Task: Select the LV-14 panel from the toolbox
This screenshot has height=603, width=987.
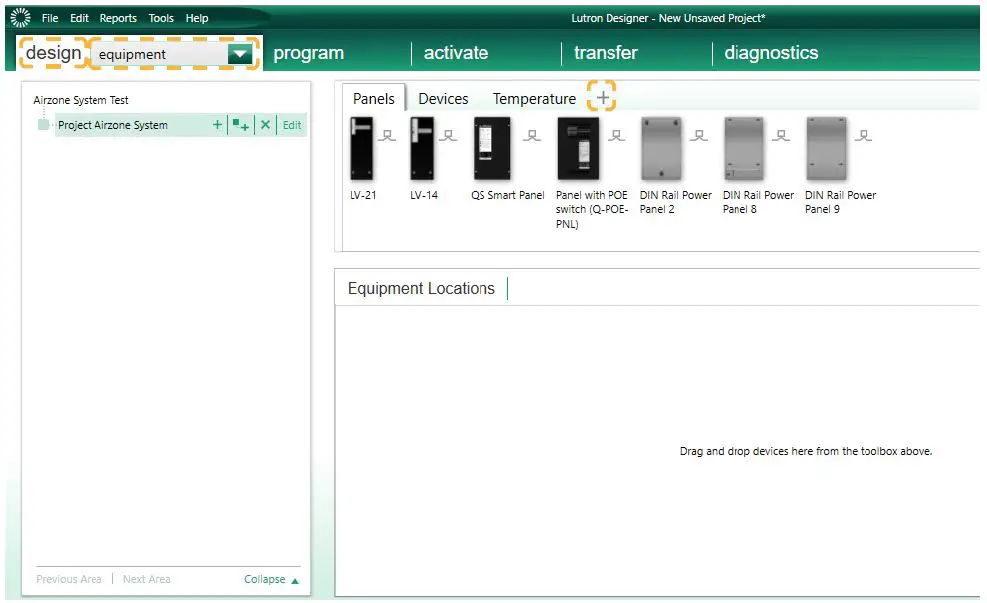Action: [x=424, y=150]
